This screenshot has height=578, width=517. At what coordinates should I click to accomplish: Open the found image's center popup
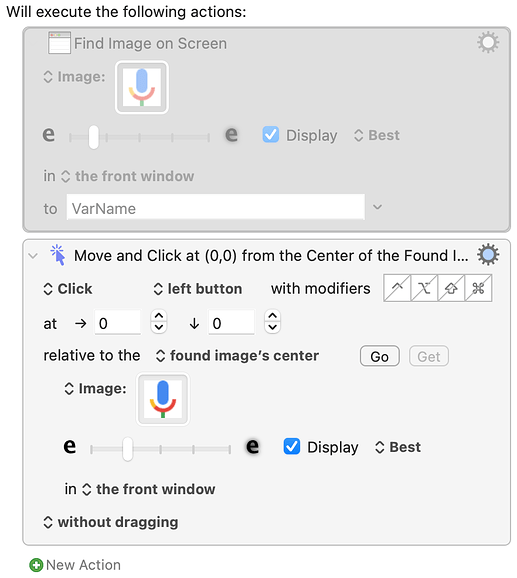coord(237,356)
